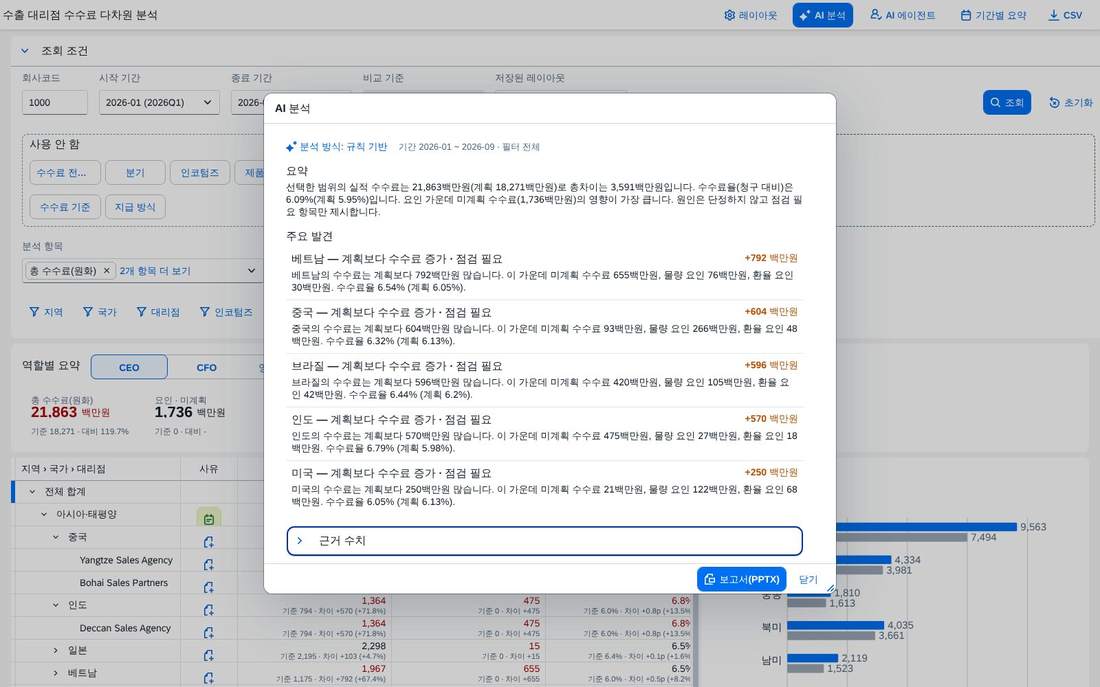1100x687 pixels.
Task: Select the 수수료 전... chip
Action: coord(65,173)
